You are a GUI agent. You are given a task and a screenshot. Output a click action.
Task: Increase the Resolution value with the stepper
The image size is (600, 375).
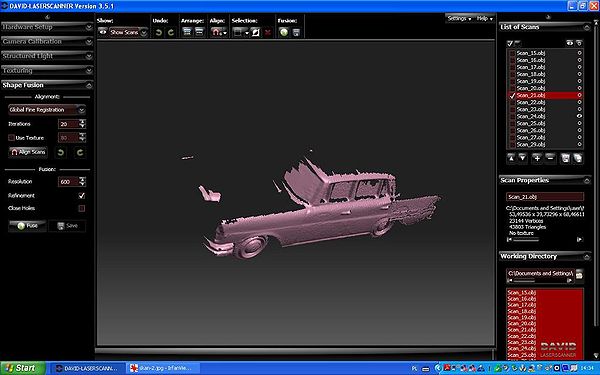click(x=82, y=179)
